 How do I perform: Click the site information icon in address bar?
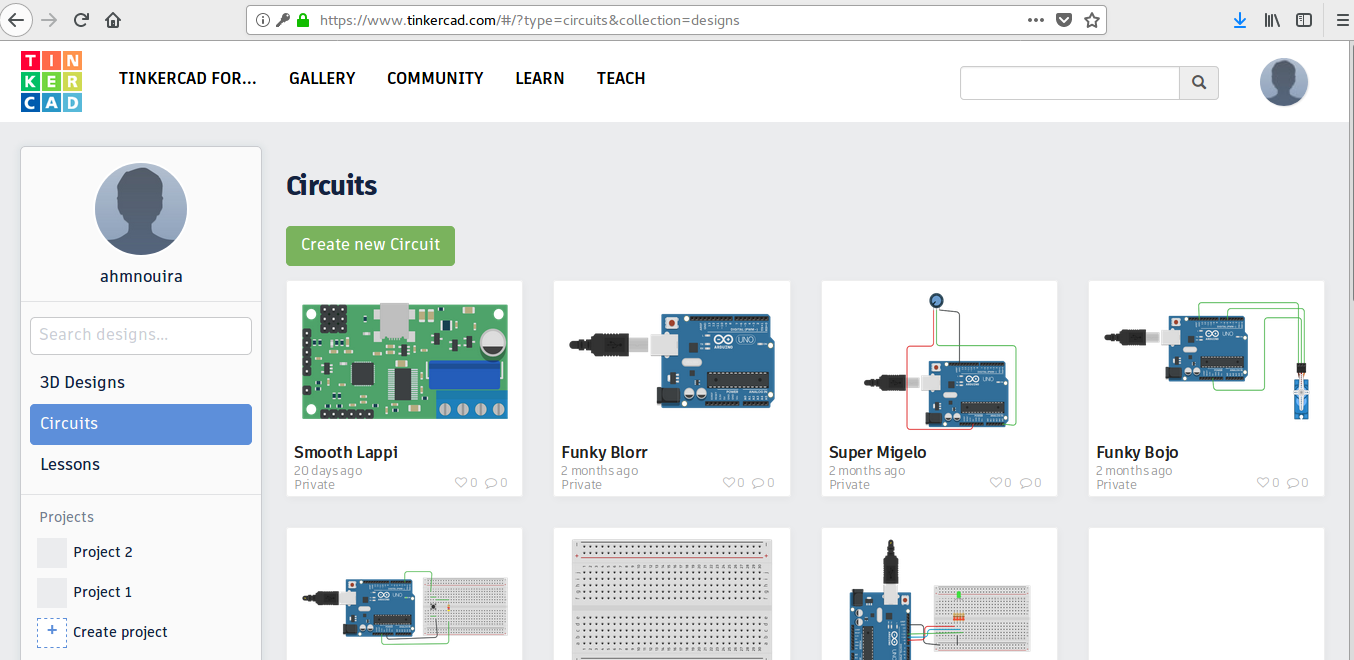(x=263, y=20)
